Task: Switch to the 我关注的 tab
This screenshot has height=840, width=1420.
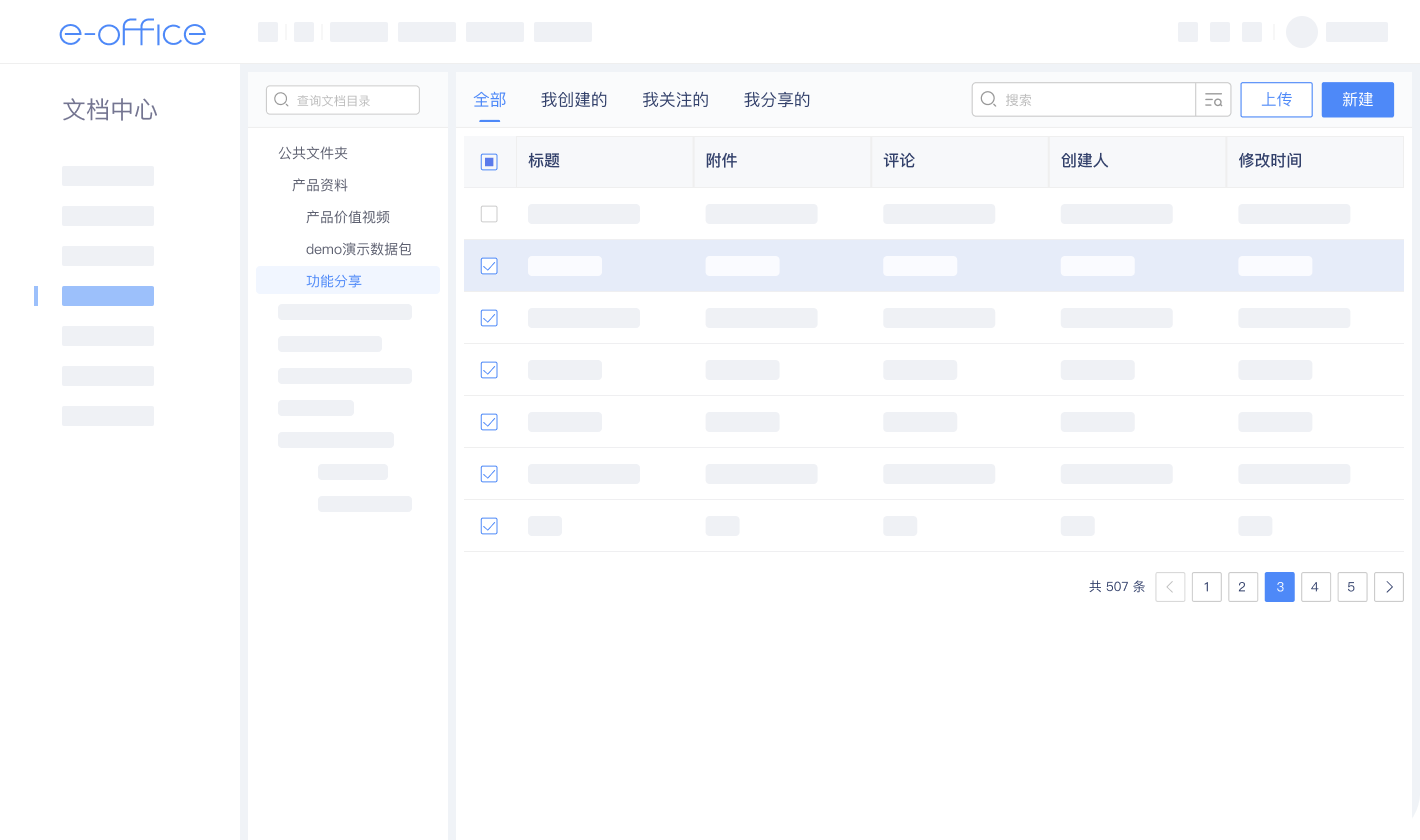Action: click(x=676, y=100)
